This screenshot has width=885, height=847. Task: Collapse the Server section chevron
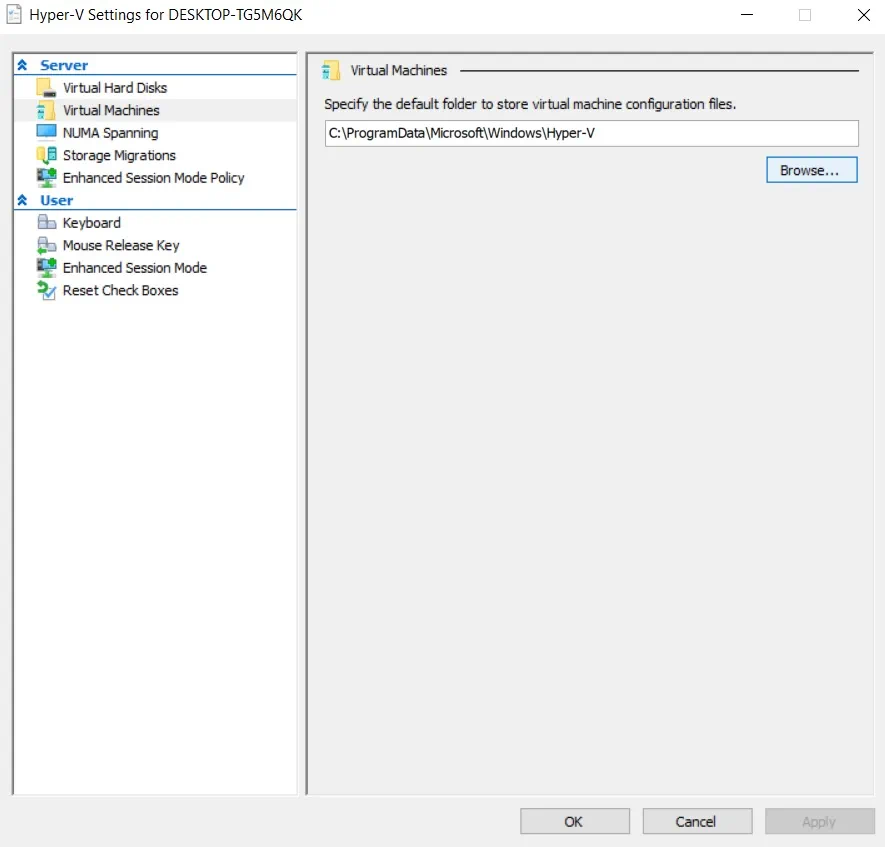click(22, 65)
